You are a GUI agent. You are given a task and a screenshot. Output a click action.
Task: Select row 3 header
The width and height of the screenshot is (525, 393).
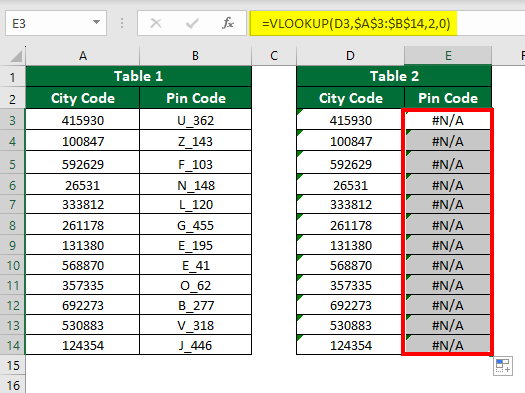pos(12,120)
